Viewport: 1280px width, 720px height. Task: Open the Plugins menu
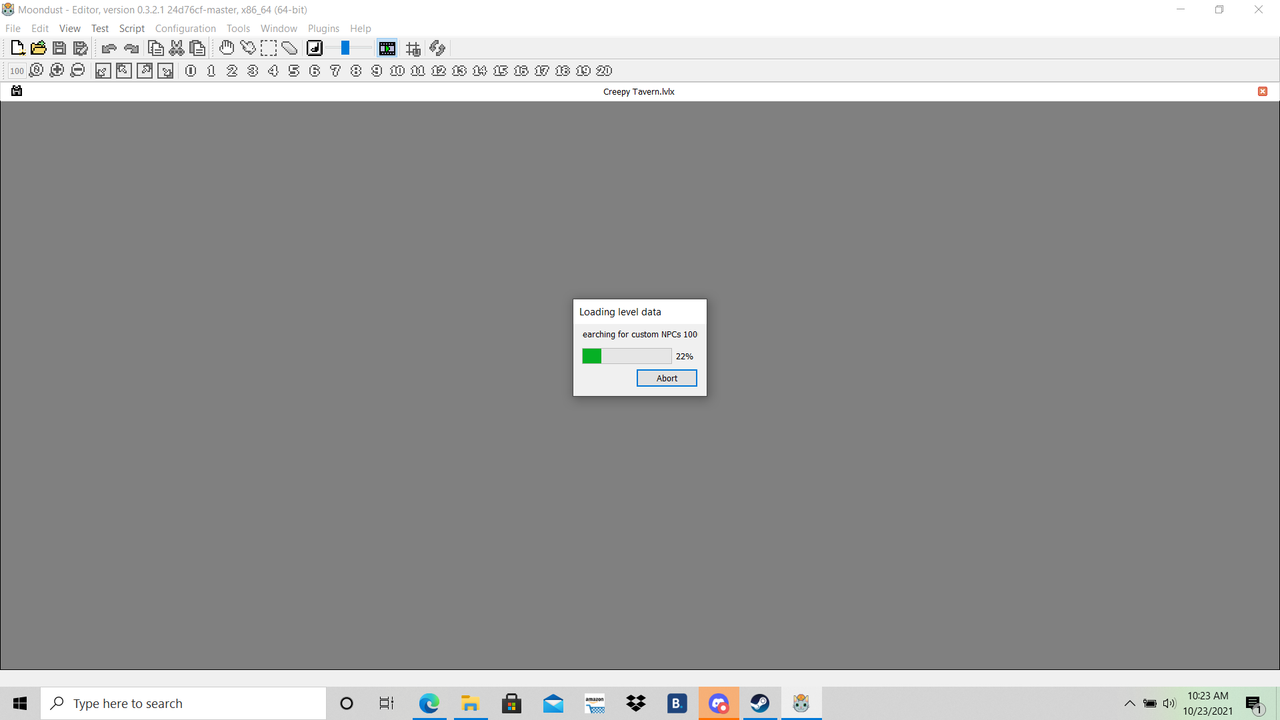(x=323, y=28)
